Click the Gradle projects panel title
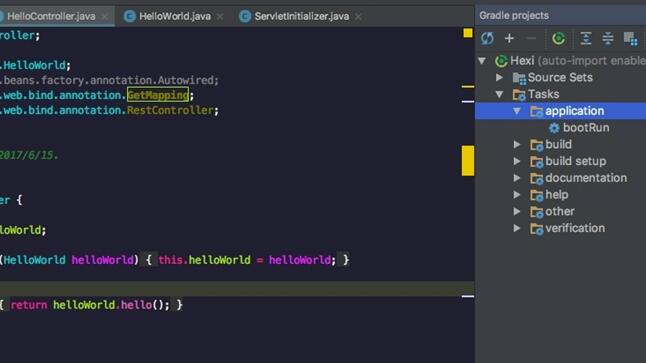Screen dimensions: 646x363 tap(514, 16)
